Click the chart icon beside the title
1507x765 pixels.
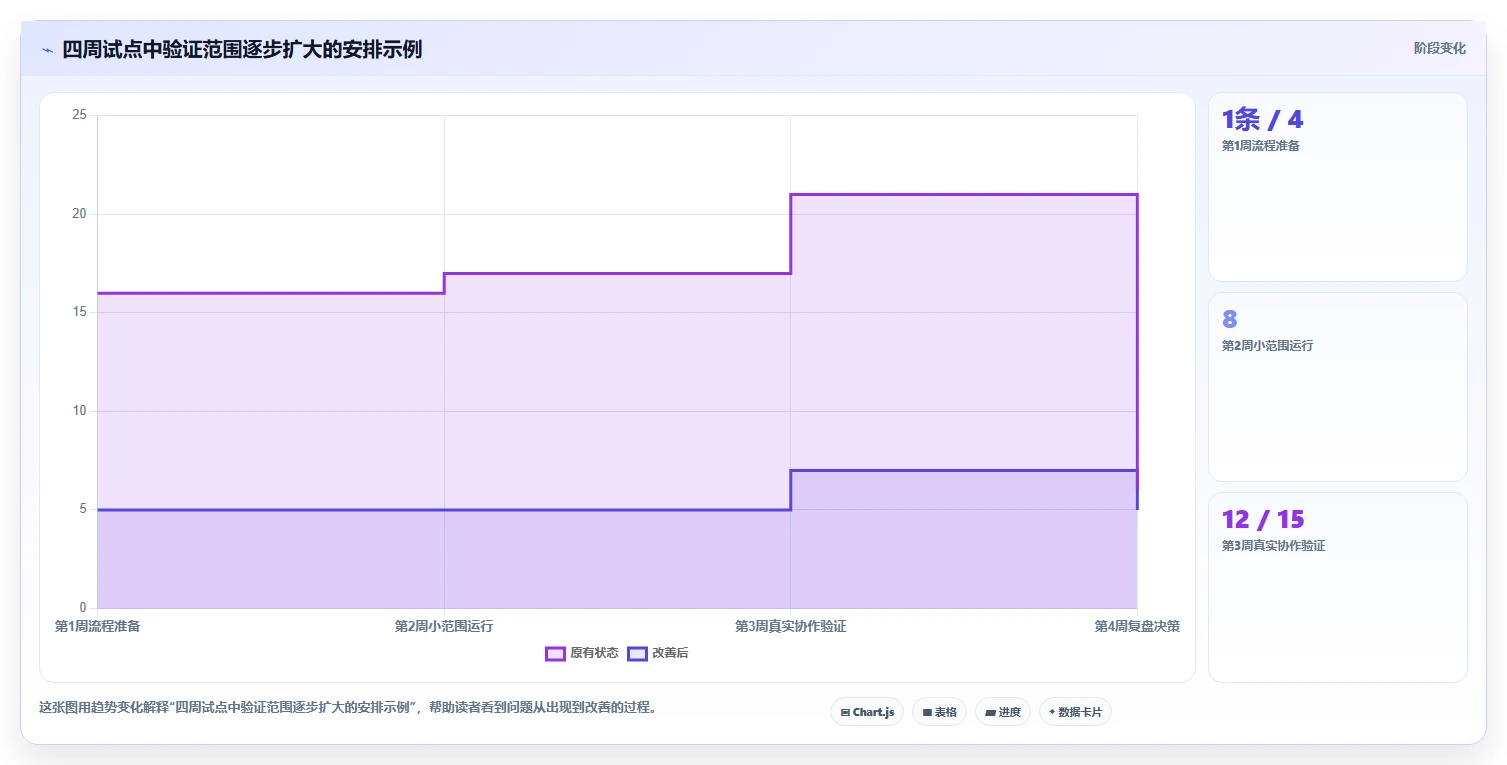[47, 50]
